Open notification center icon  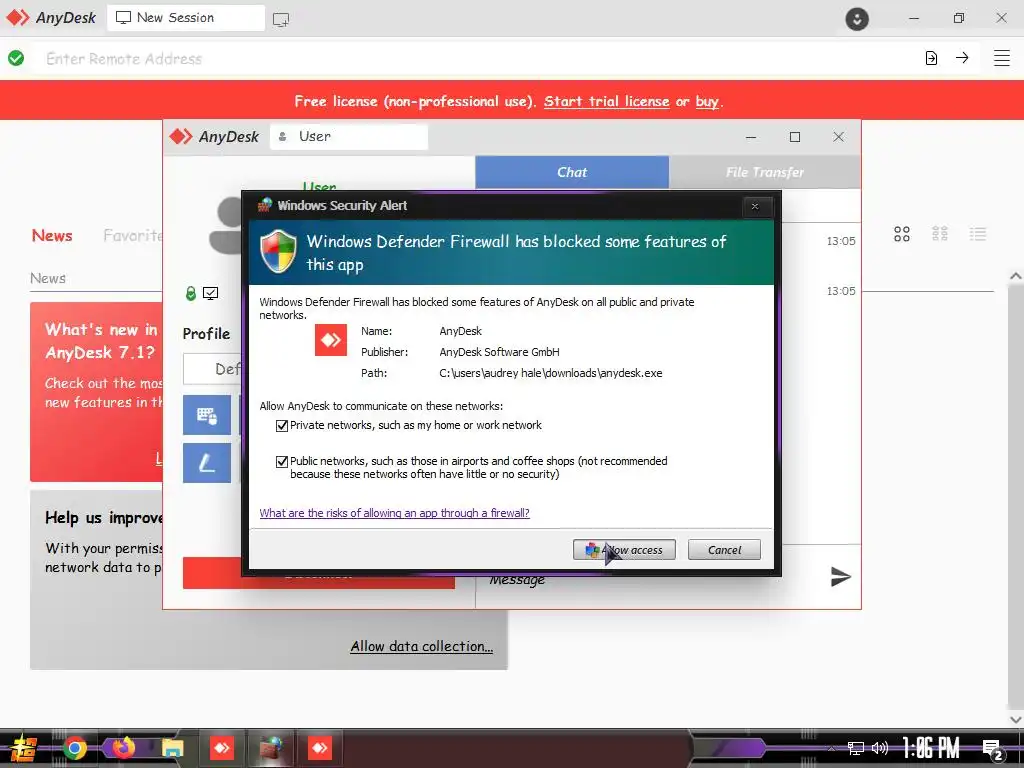(993, 750)
